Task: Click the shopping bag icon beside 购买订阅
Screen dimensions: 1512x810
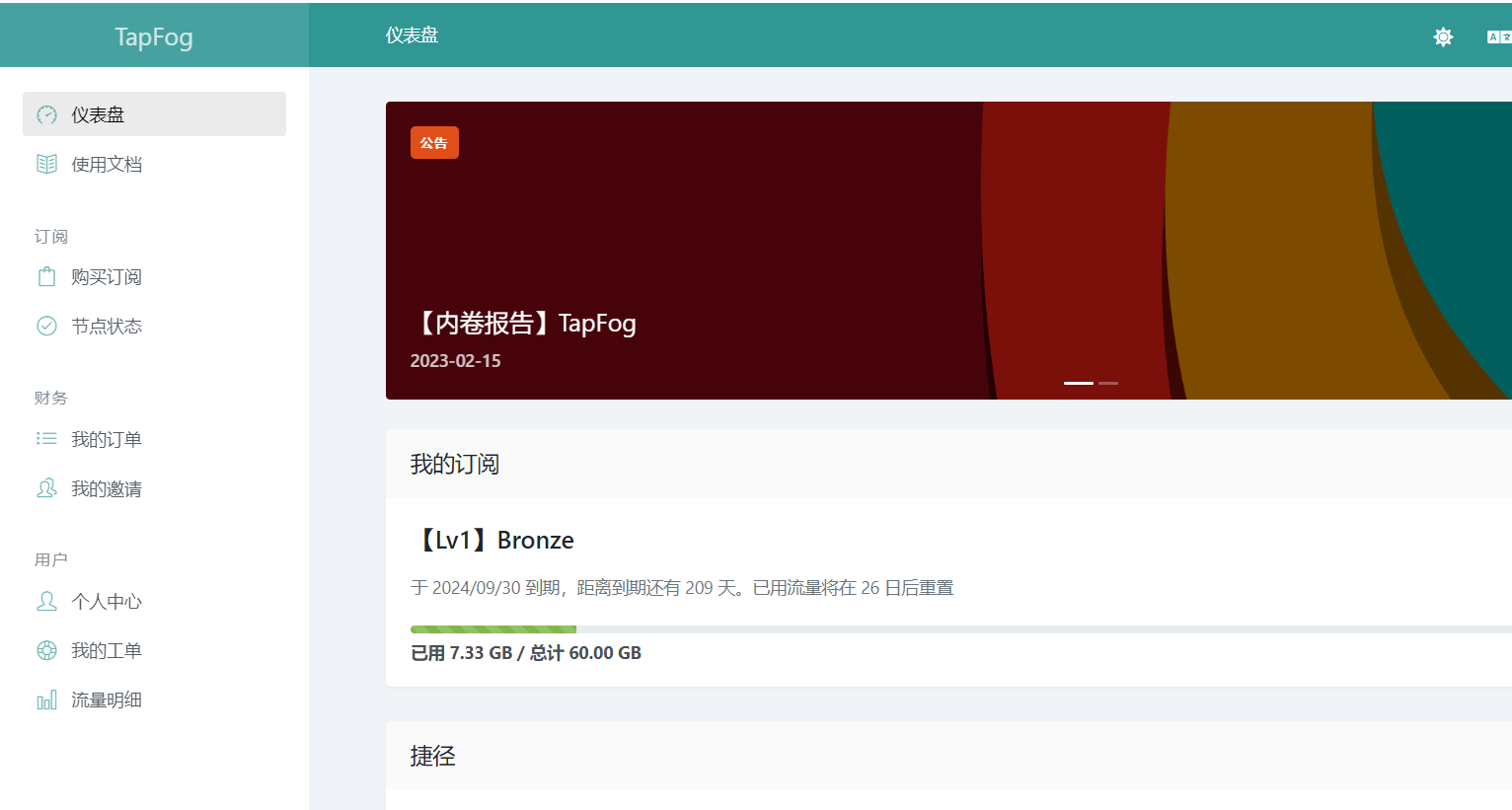Action: [46, 276]
